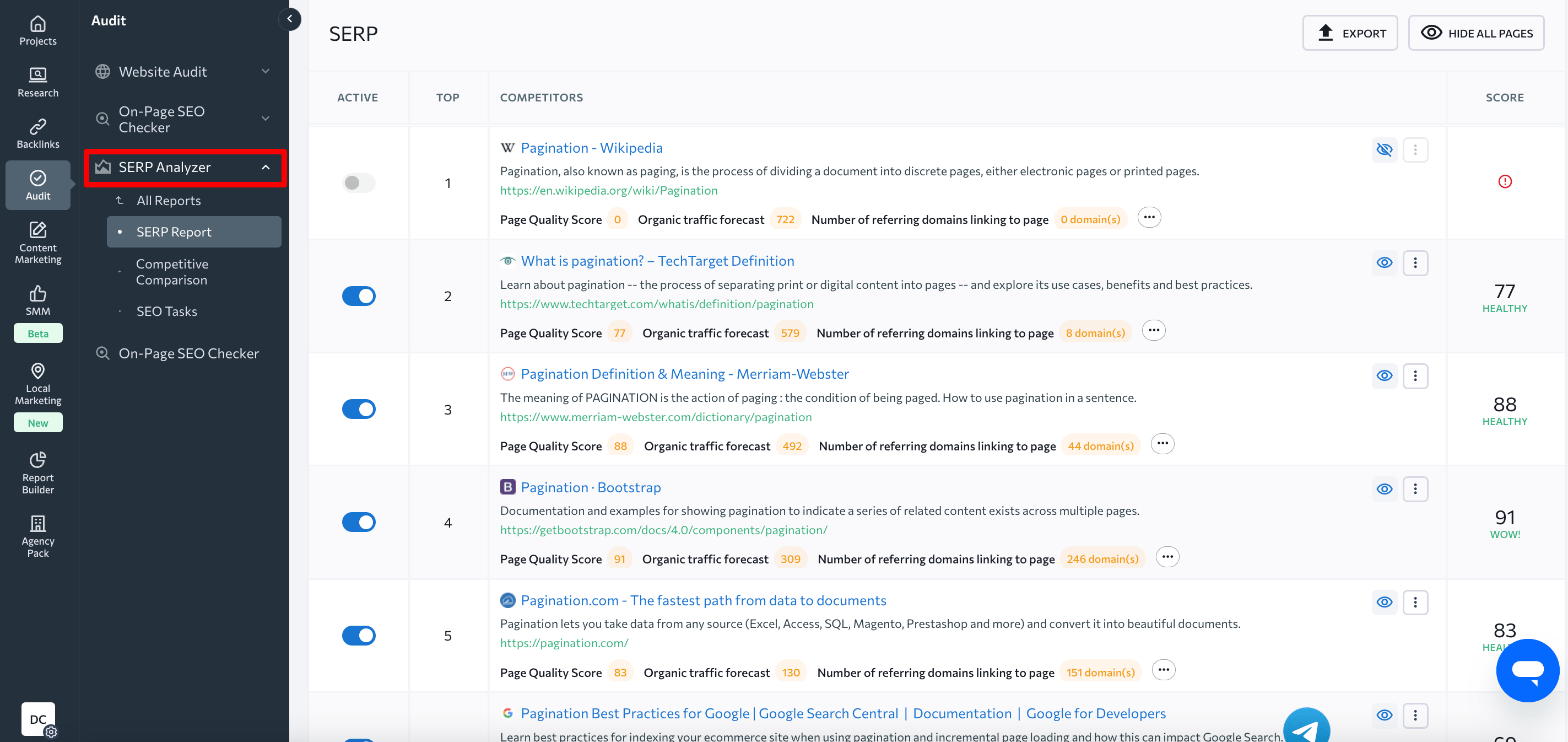Disable the active toggle for TechTarget row

[x=359, y=296]
